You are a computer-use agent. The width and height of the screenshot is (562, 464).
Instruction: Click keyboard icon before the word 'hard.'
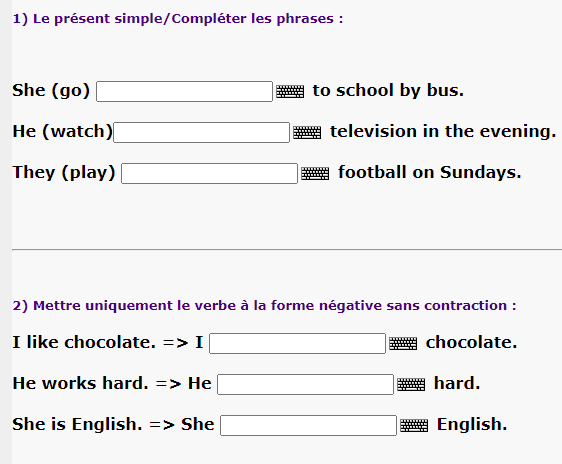[x=411, y=384]
